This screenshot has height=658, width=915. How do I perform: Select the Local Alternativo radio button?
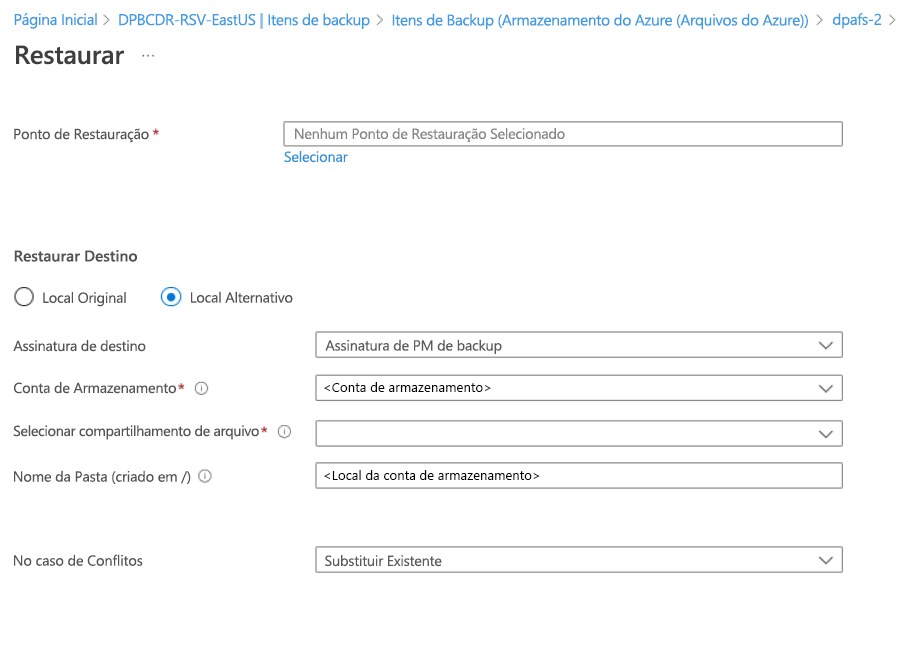coord(171,297)
